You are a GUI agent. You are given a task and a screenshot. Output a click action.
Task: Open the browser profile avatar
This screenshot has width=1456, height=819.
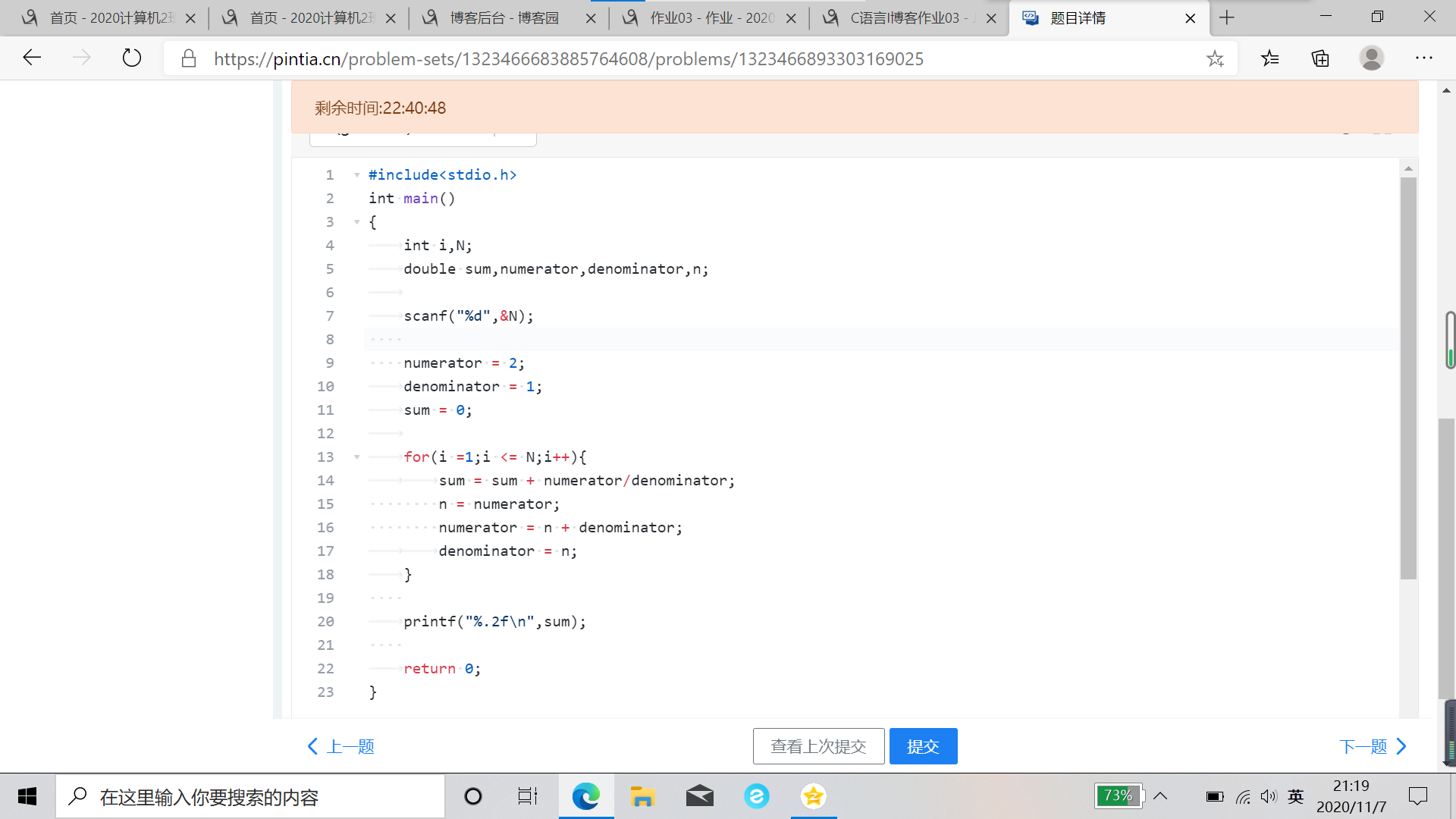click(1371, 58)
